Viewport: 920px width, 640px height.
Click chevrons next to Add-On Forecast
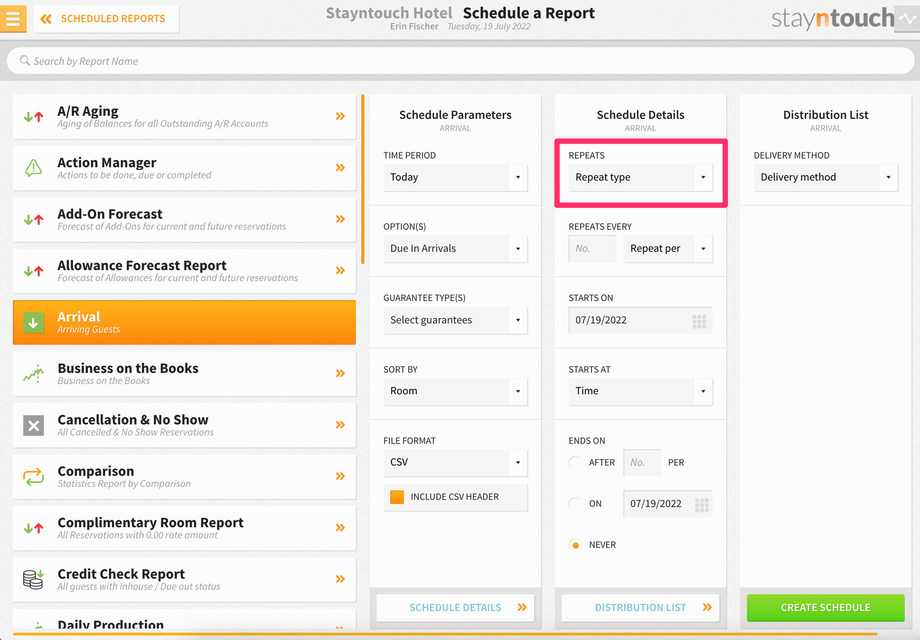coord(340,219)
